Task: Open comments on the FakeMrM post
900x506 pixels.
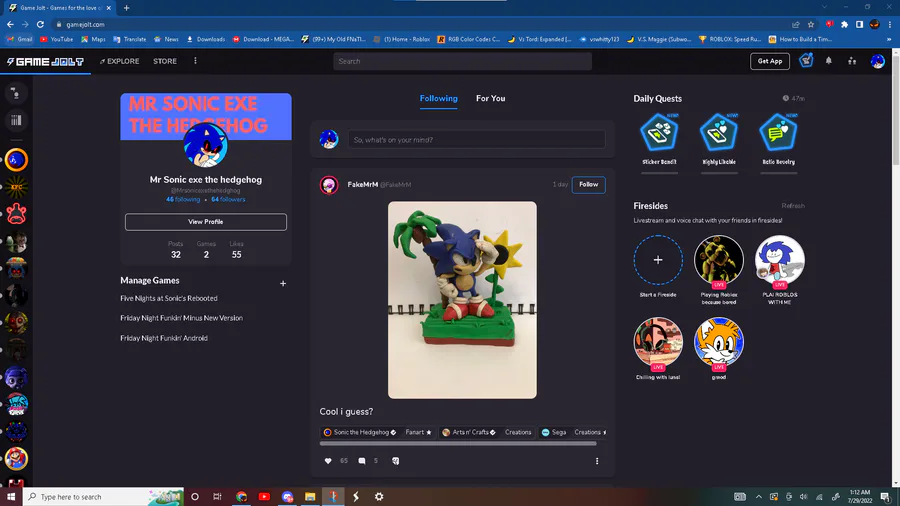Action: pos(362,461)
